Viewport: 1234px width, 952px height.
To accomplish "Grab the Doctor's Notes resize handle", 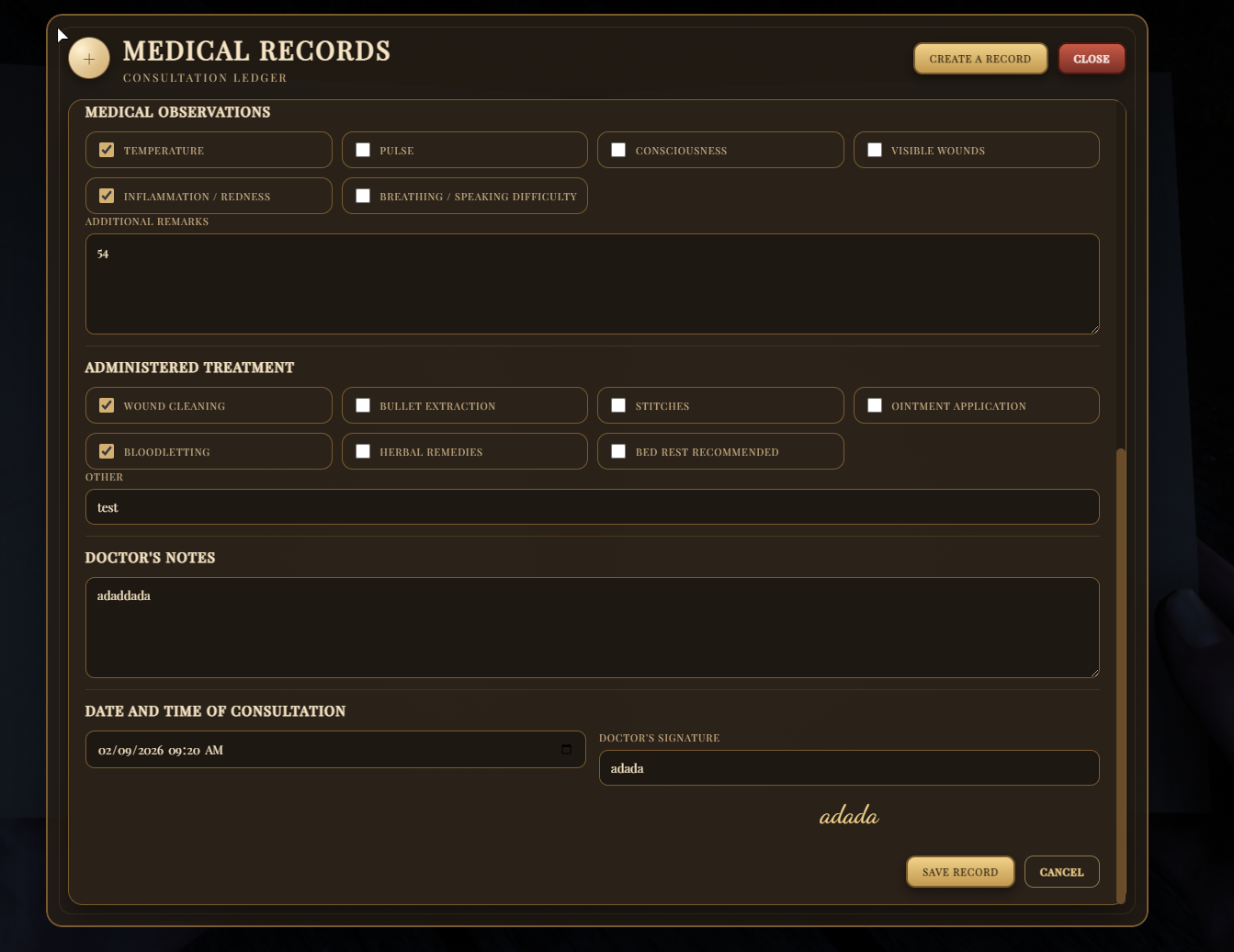I will (x=1093, y=672).
